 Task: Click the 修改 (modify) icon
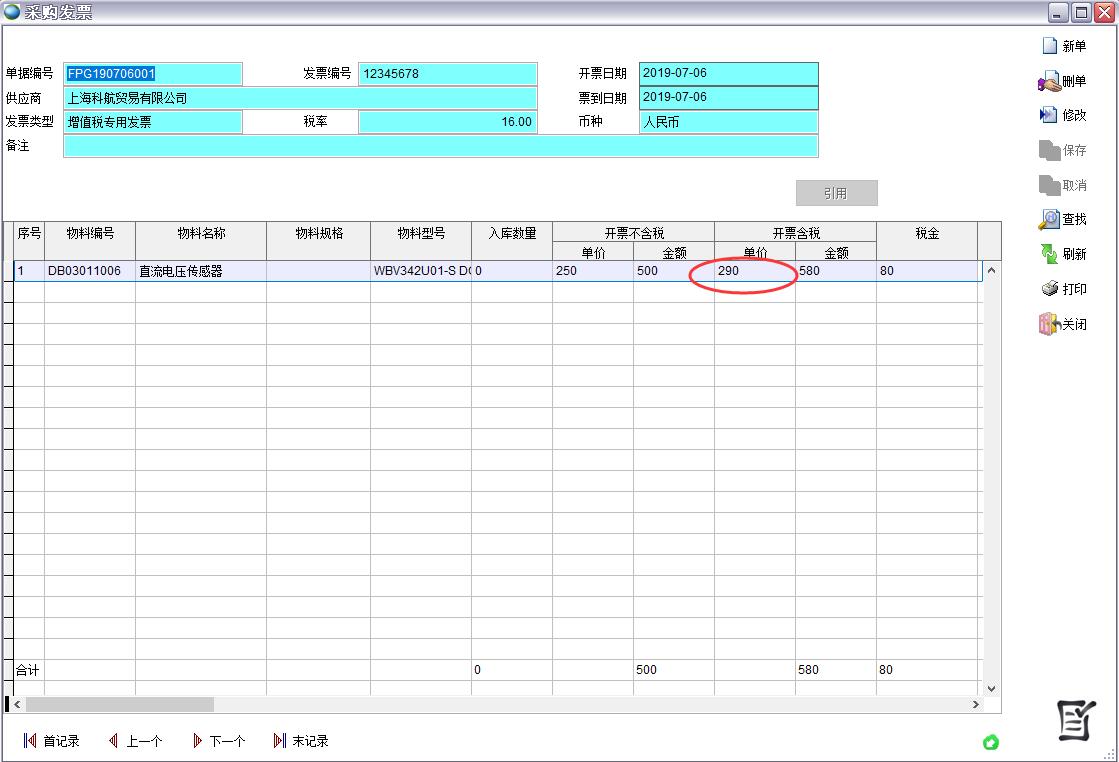(1049, 115)
